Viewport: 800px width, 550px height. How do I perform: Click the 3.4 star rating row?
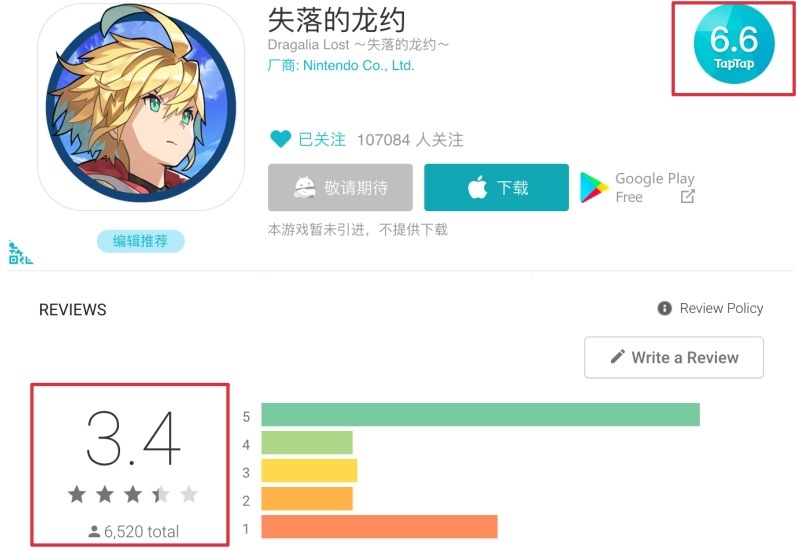133,494
